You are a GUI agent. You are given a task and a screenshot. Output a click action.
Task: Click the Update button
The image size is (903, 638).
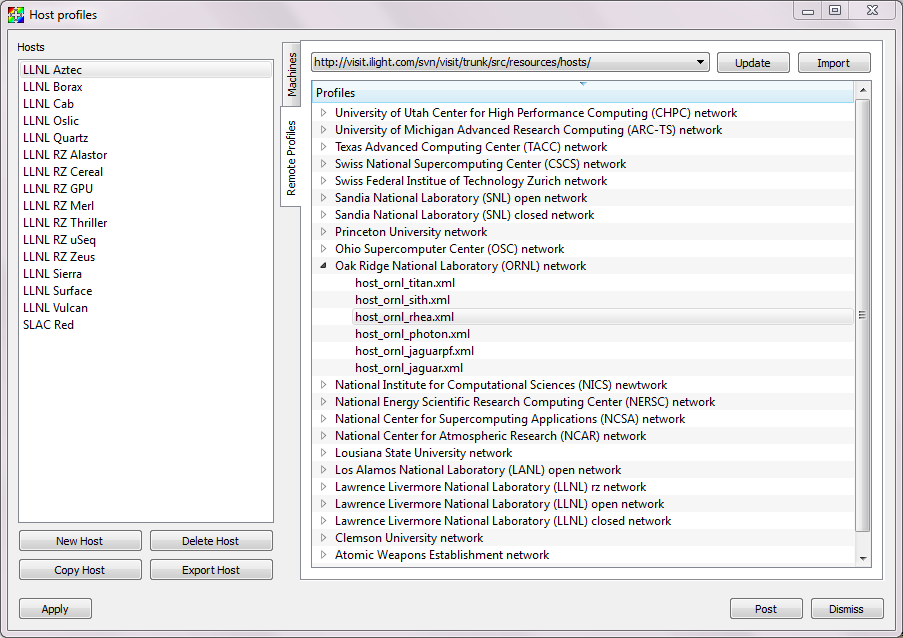[x=753, y=63]
